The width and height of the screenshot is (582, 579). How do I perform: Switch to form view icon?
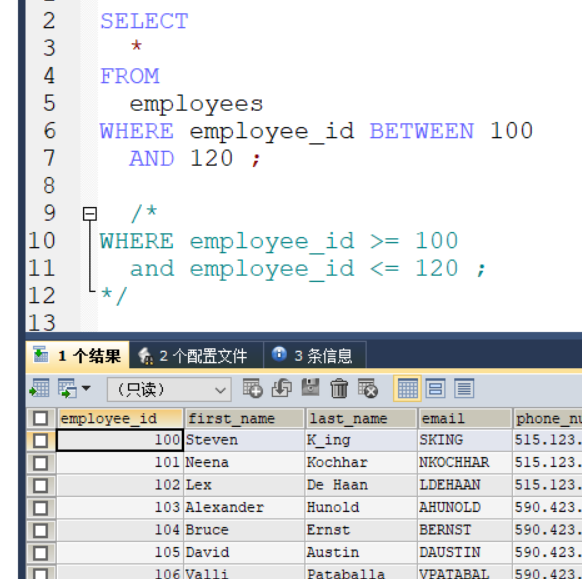point(435,389)
